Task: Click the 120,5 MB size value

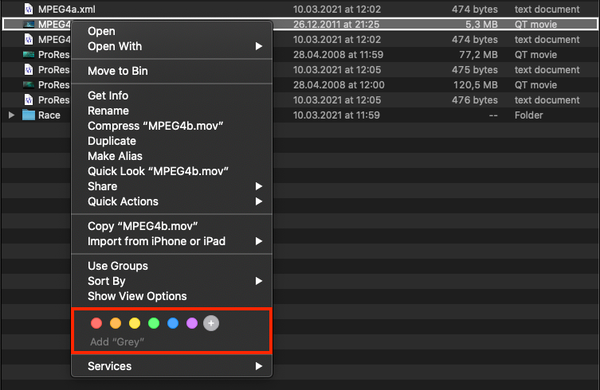Action: [476, 85]
